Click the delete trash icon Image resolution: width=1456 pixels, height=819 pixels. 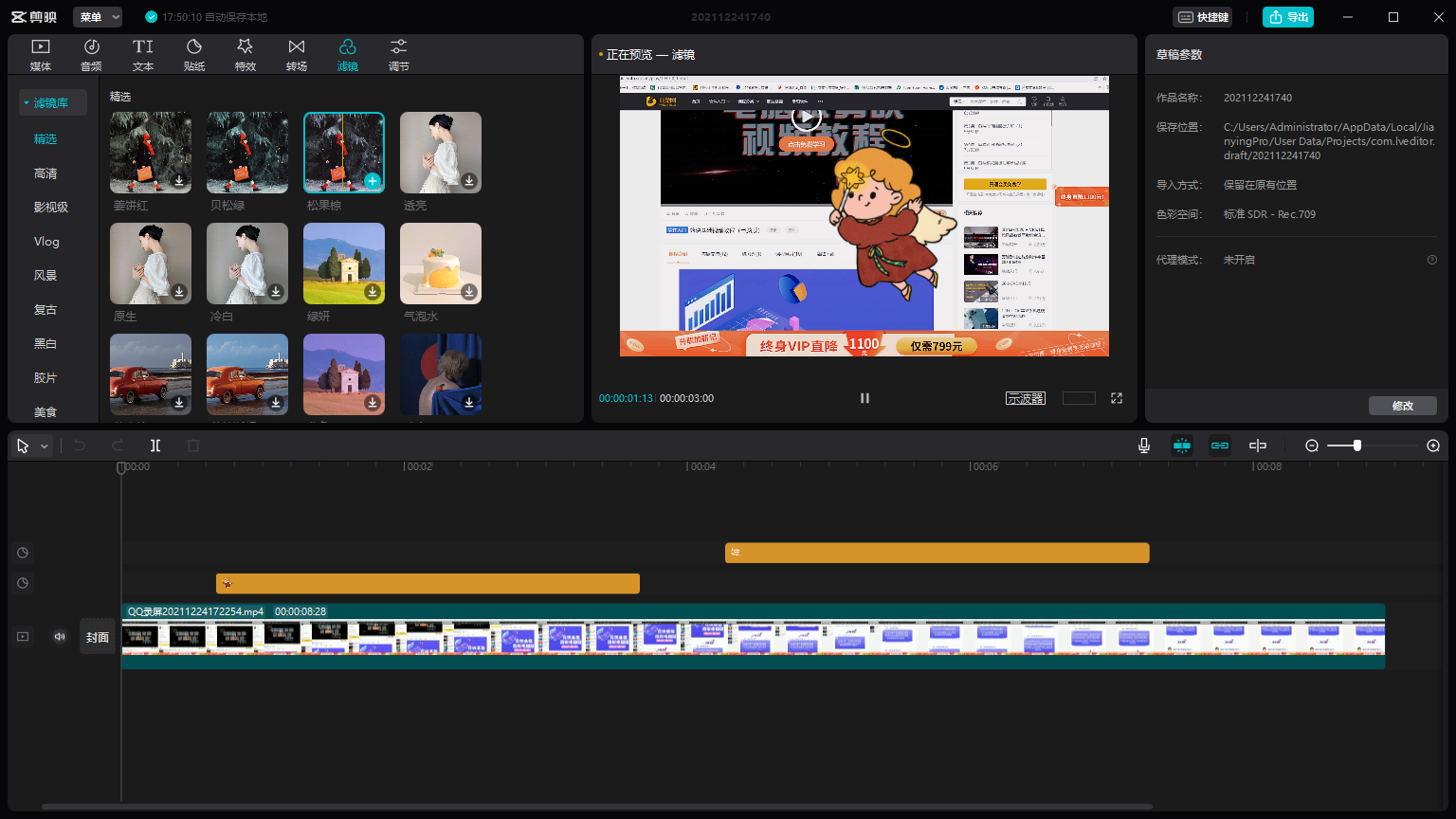(193, 446)
